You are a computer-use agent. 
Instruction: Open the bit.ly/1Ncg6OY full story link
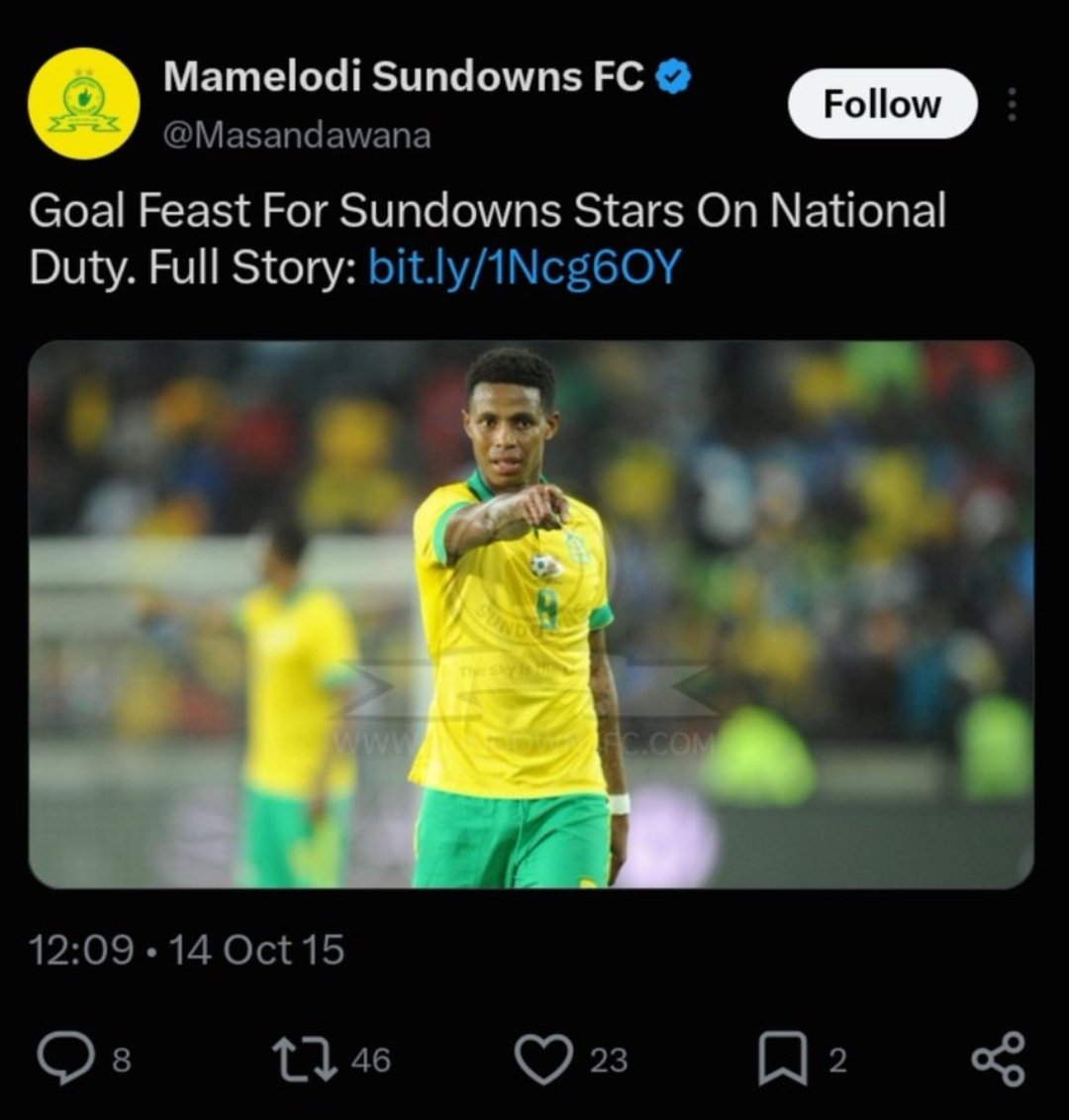point(525,267)
